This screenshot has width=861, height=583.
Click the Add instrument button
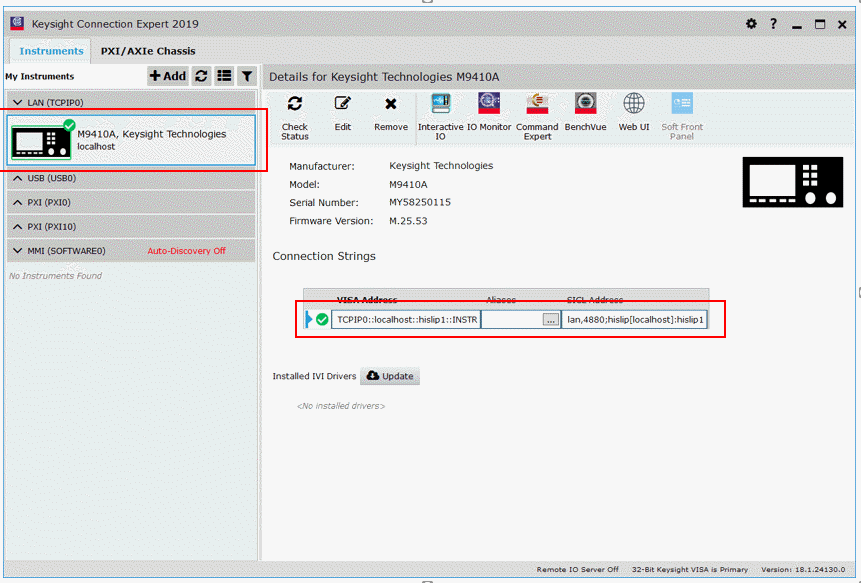tap(168, 76)
